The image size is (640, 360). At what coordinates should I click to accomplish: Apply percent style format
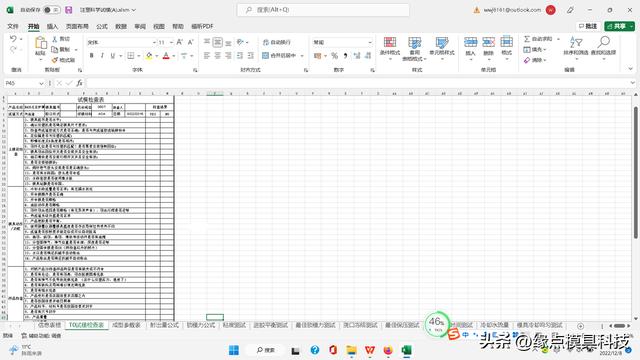point(335,56)
